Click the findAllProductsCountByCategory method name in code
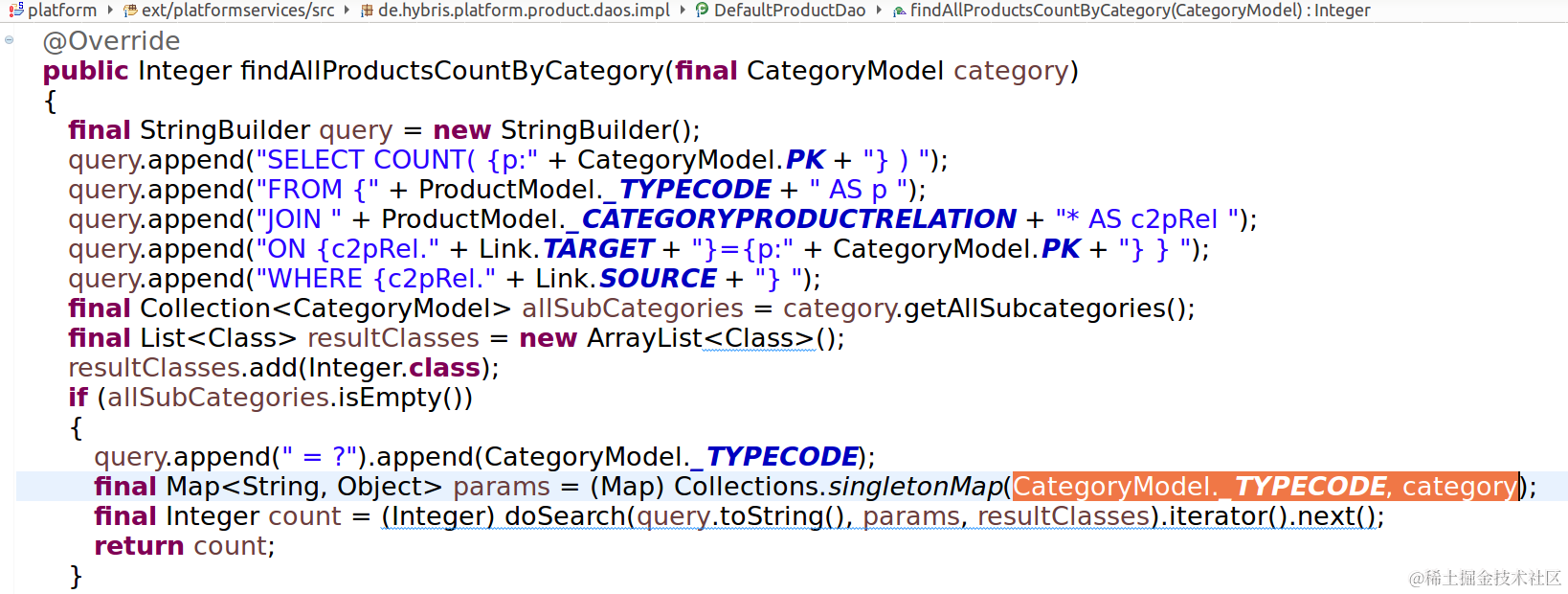Image resolution: width=1568 pixels, height=594 pixels. [x=452, y=71]
